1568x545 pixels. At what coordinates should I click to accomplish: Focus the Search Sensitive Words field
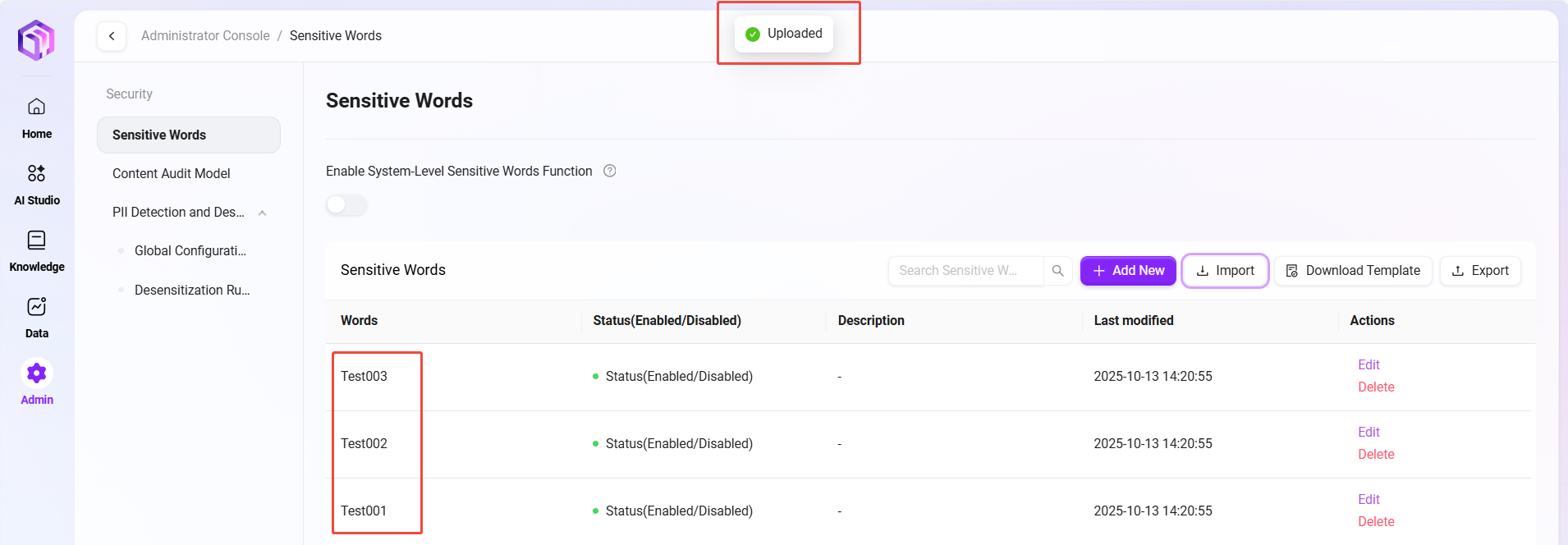coord(965,271)
